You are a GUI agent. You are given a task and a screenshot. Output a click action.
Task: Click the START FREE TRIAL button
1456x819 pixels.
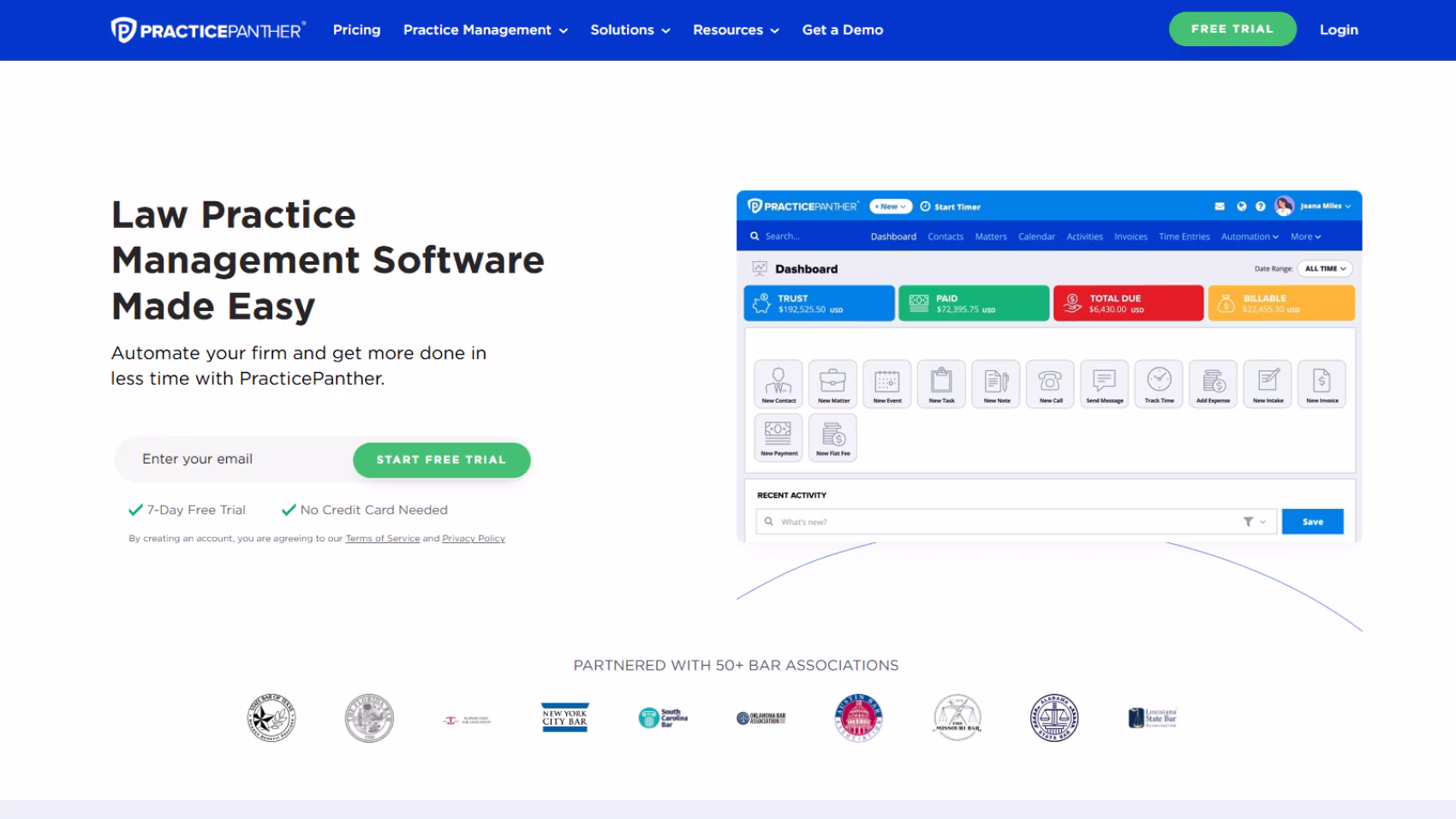click(x=442, y=460)
